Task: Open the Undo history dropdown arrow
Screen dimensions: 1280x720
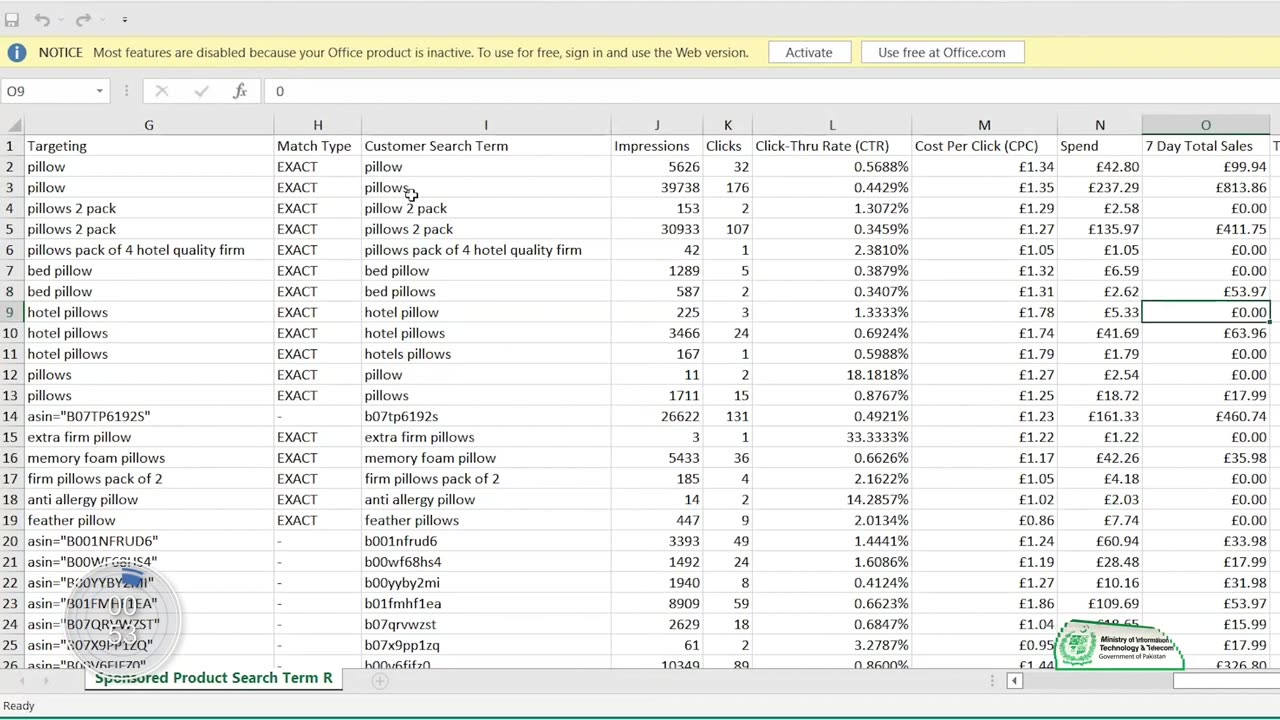Action: 61,19
